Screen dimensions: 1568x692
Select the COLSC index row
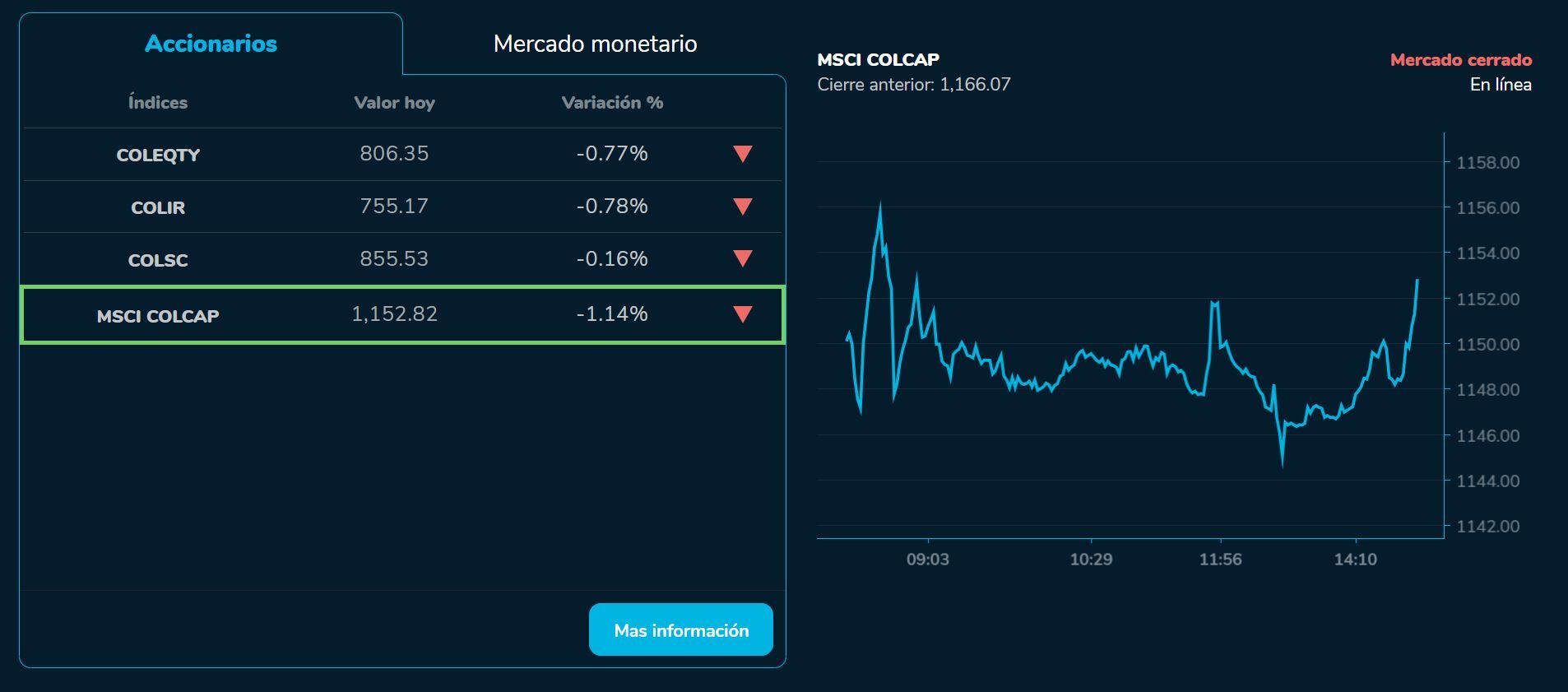pos(401,259)
